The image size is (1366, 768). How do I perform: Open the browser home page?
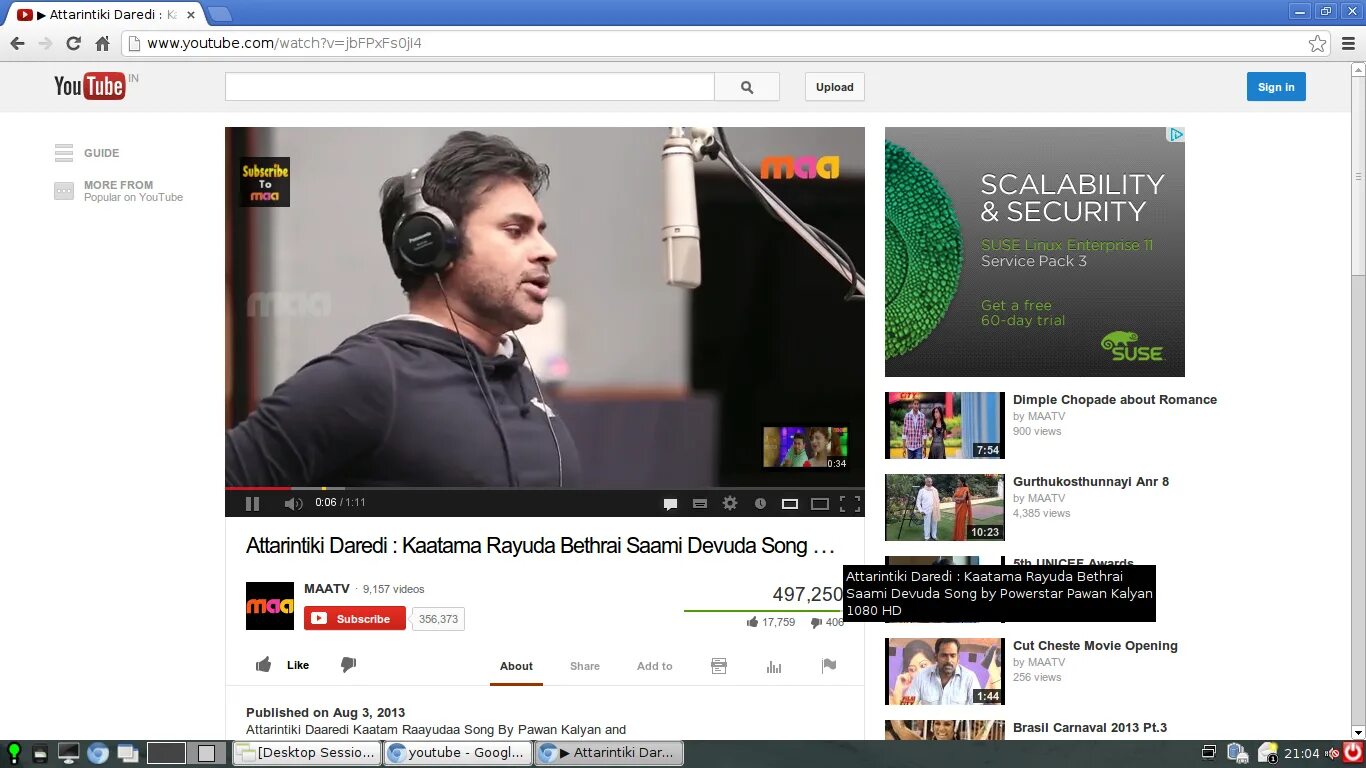pyautogui.click(x=102, y=43)
